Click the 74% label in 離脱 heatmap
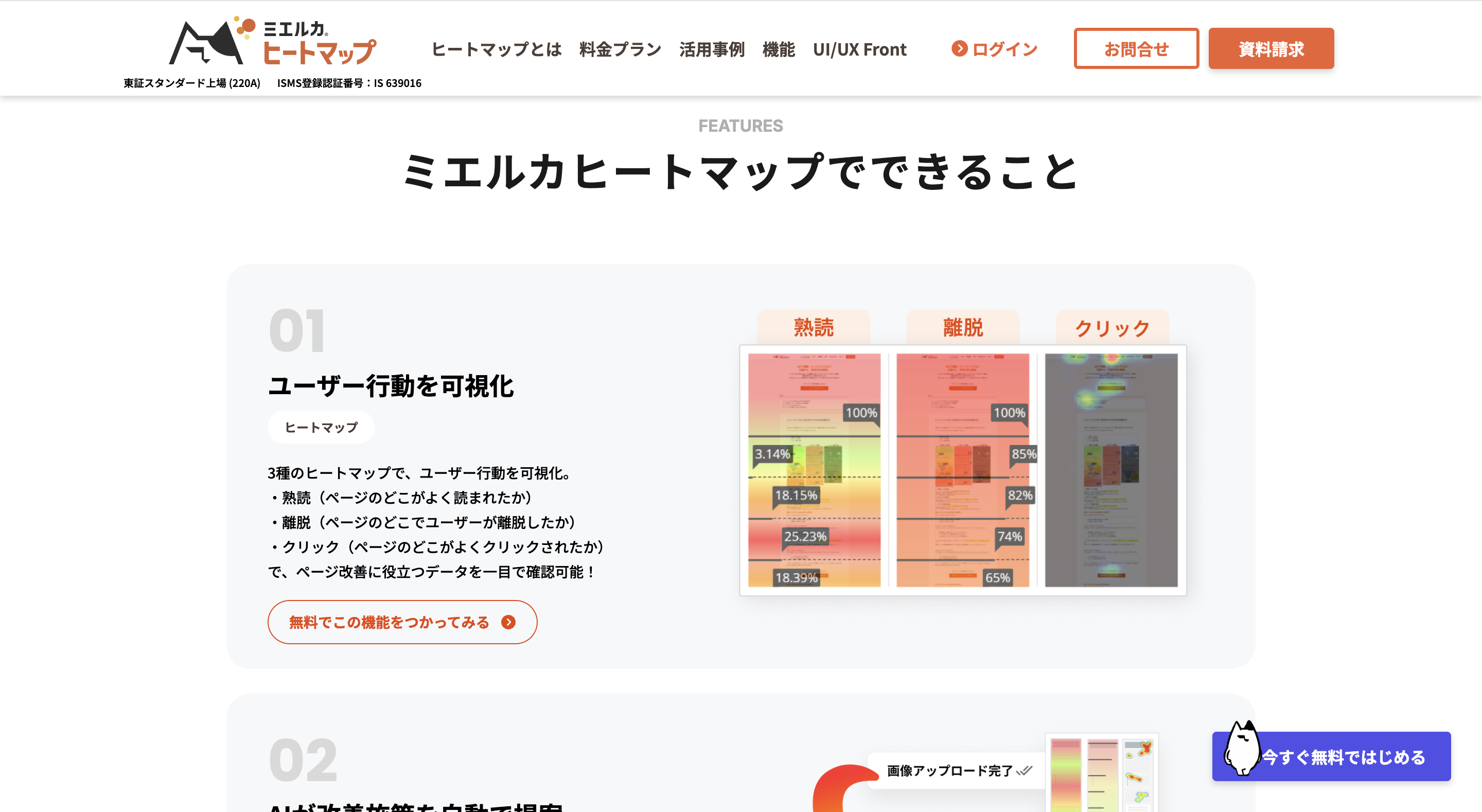The width and height of the screenshot is (1482, 812). [1009, 536]
